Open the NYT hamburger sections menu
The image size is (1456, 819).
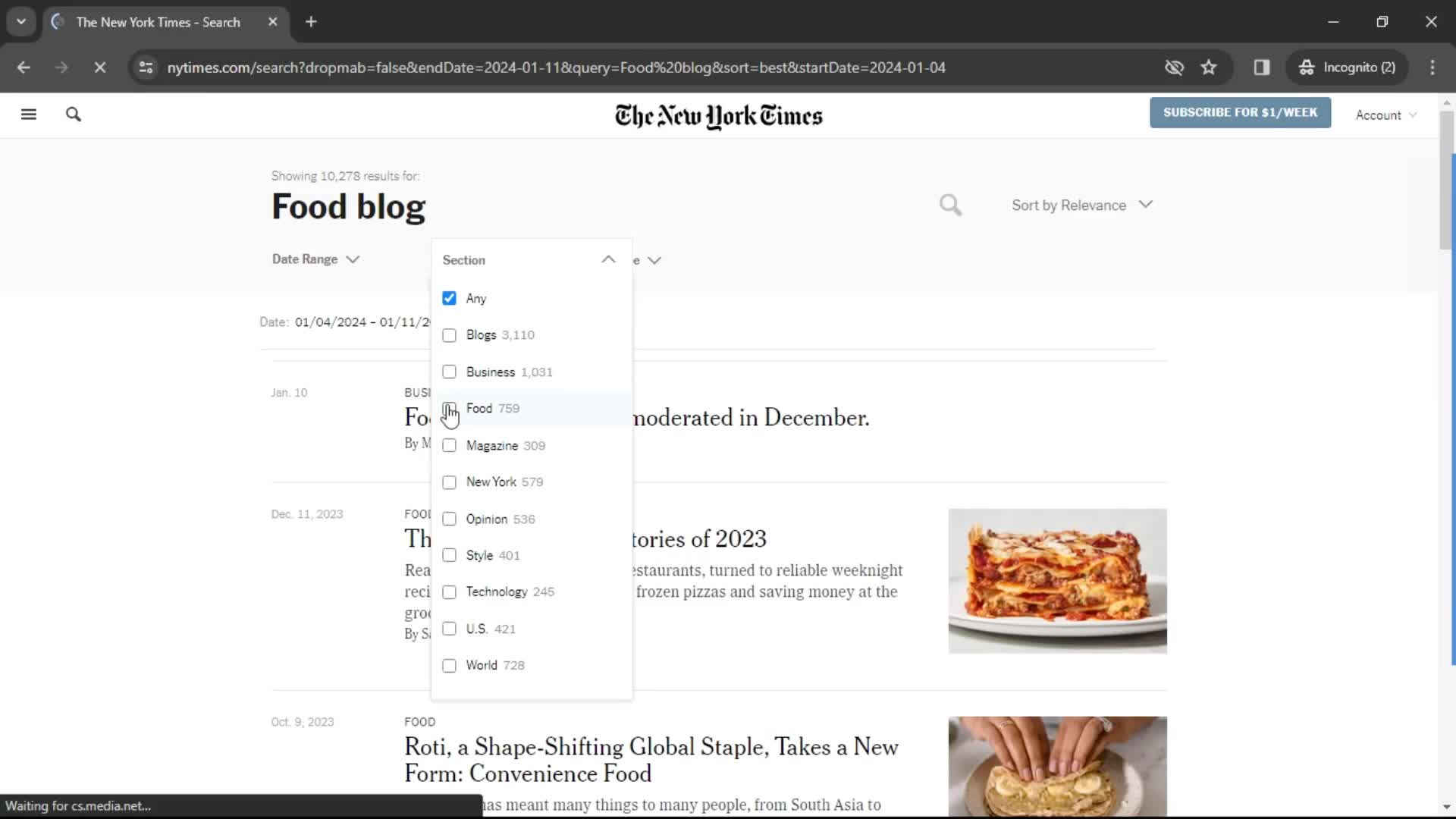[29, 115]
